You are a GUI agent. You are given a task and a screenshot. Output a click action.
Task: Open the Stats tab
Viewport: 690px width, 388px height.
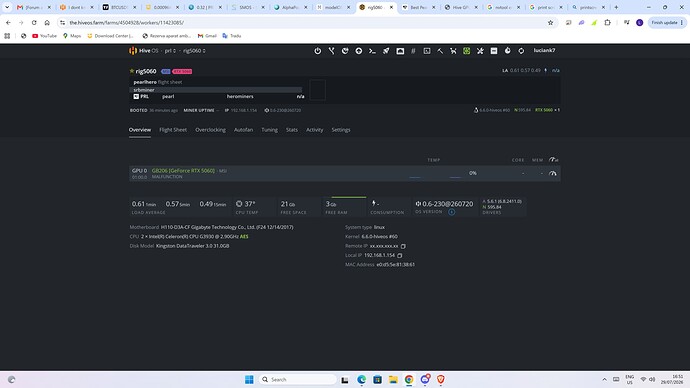click(292, 130)
